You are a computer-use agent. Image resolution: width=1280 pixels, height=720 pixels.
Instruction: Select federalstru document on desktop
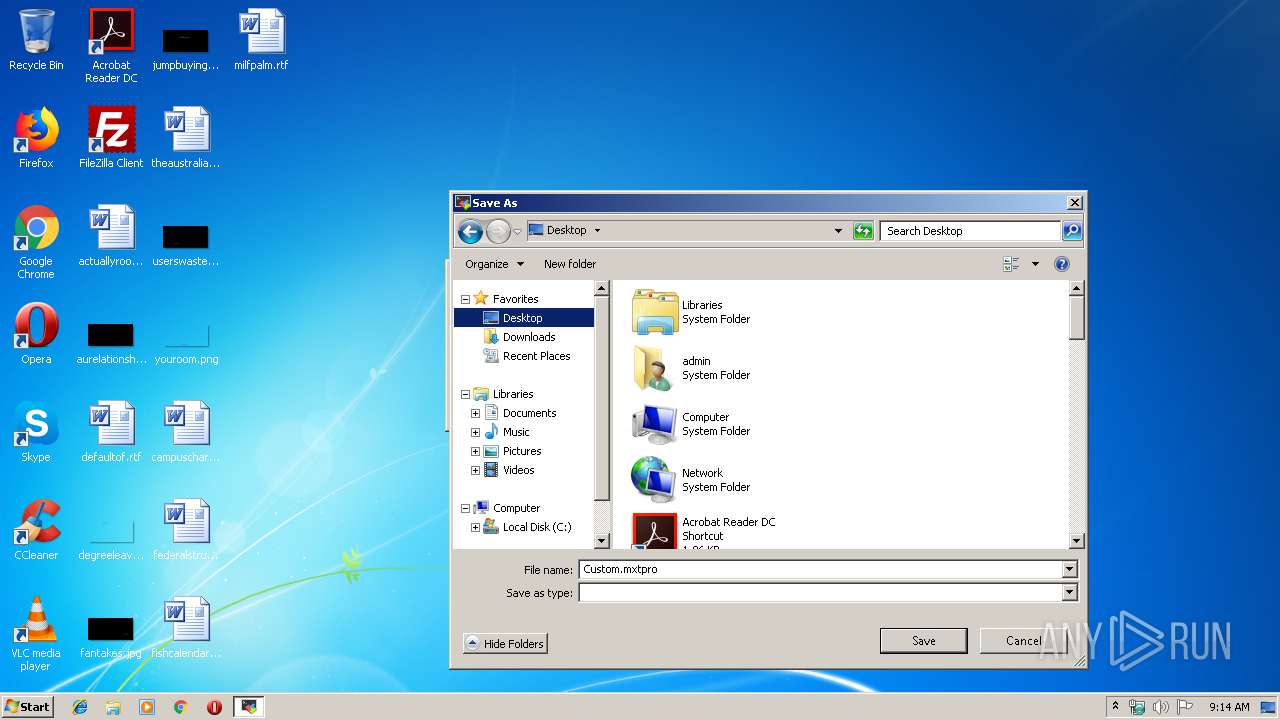(186, 531)
